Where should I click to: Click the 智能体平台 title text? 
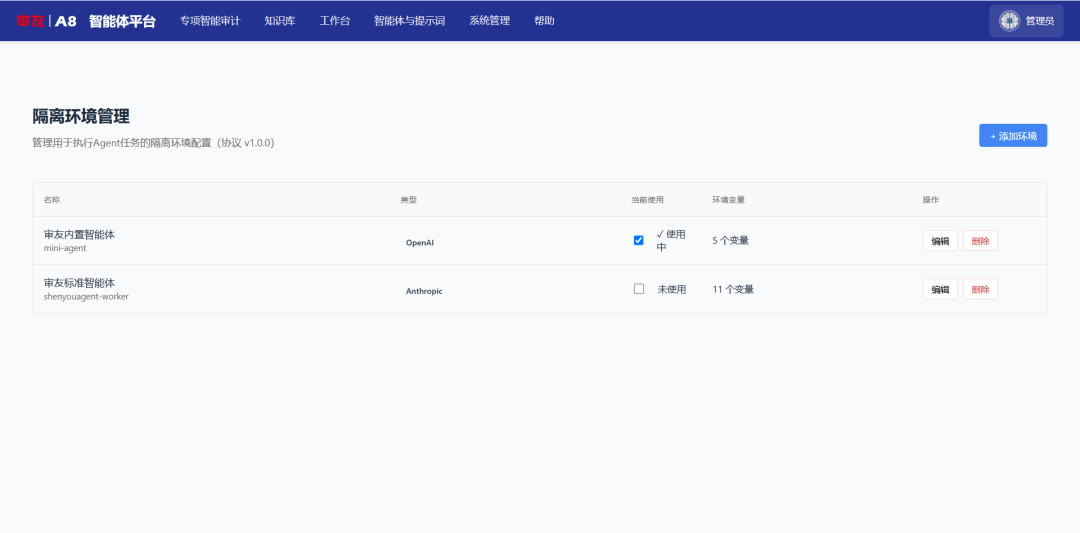click(x=122, y=21)
